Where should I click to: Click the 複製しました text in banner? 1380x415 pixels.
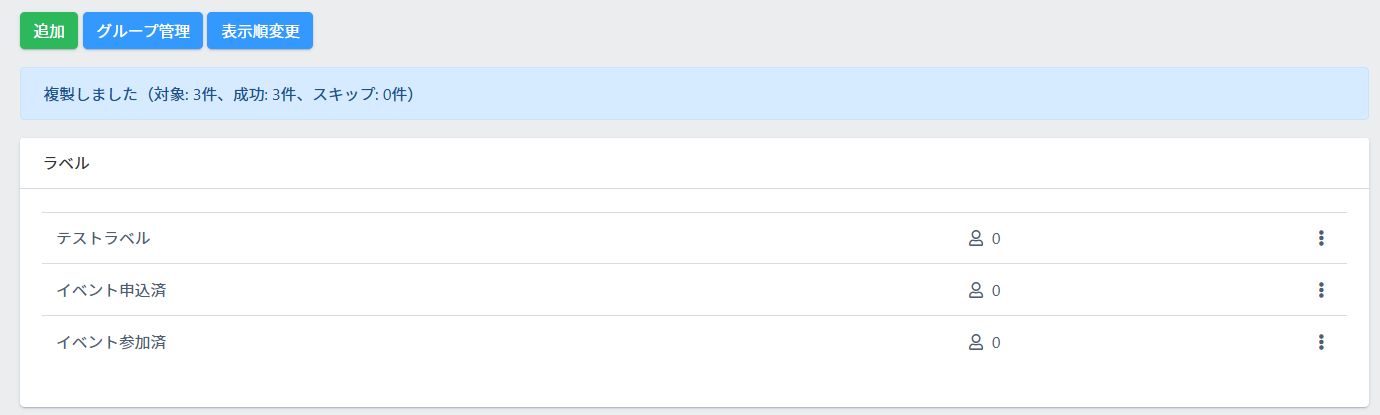coord(90,94)
